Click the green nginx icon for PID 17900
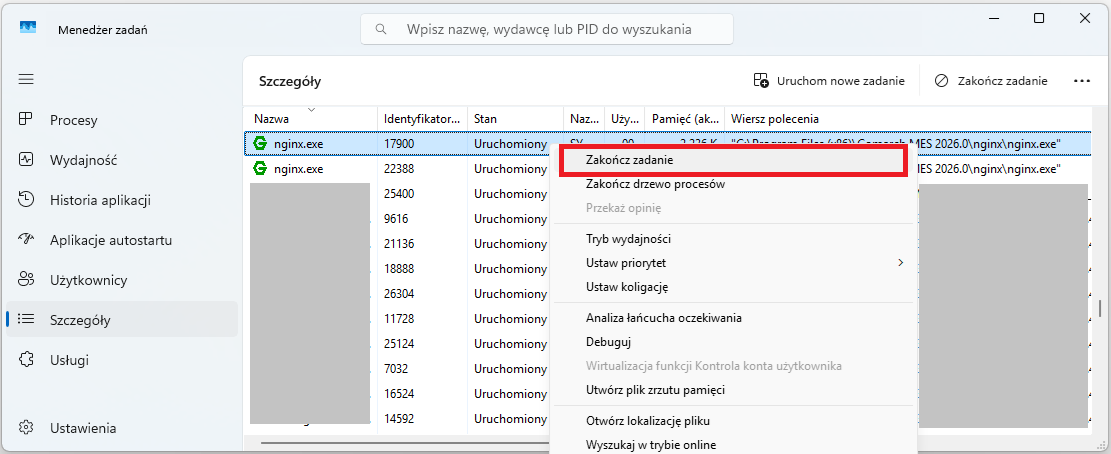 point(260,144)
